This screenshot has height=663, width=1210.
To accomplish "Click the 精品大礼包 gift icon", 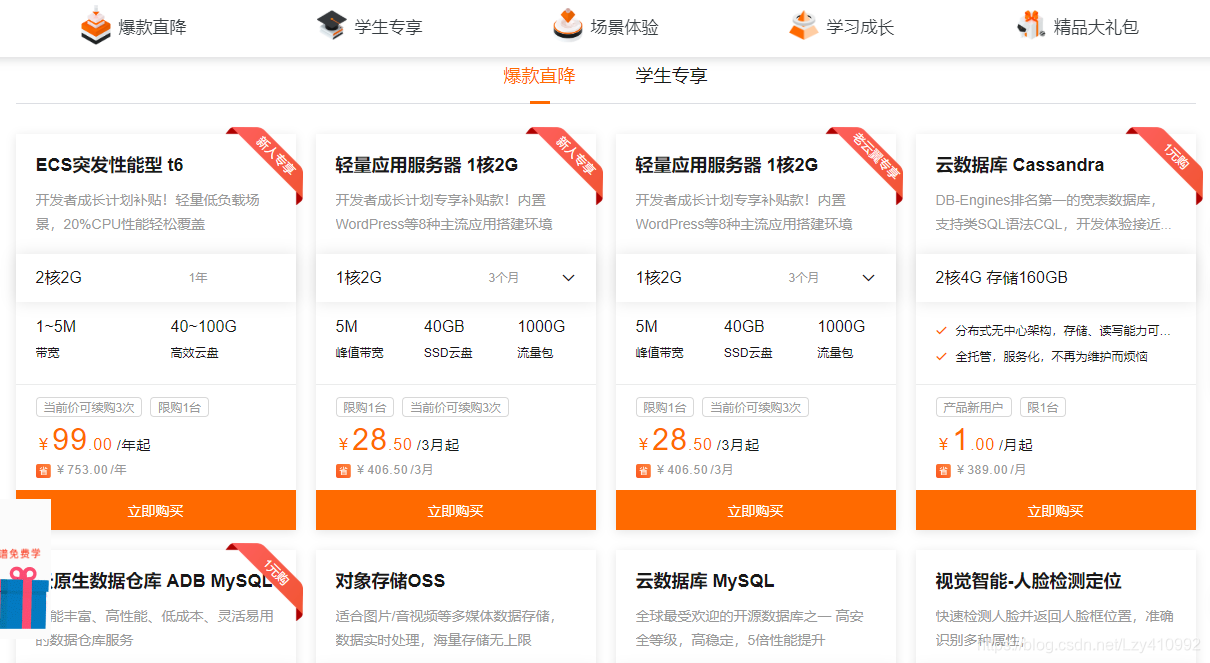I will click(1031, 25).
